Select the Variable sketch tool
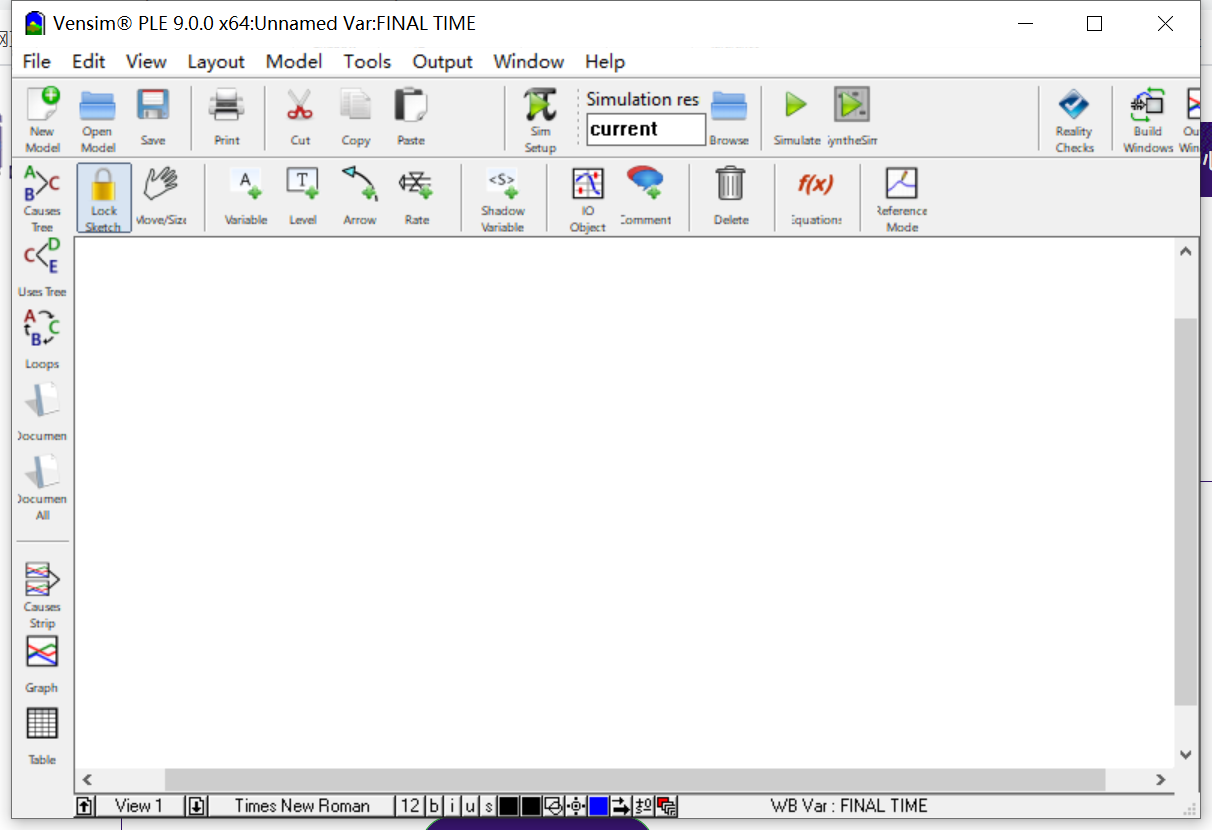Screen dimensions: 1212x830 click(x=246, y=196)
